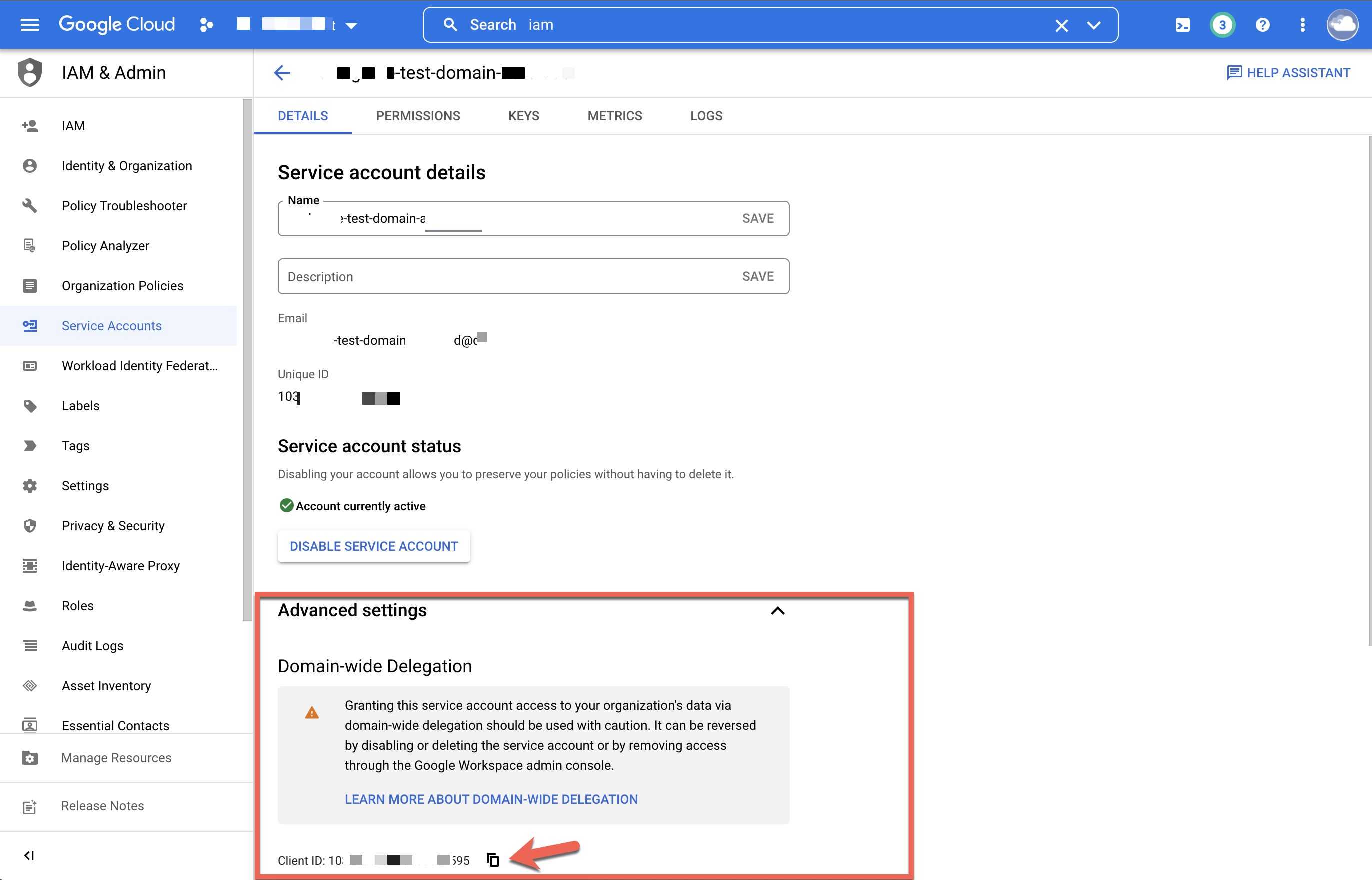Image resolution: width=1372 pixels, height=880 pixels.
Task: Clear the search field with X
Action: pos(1061,25)
